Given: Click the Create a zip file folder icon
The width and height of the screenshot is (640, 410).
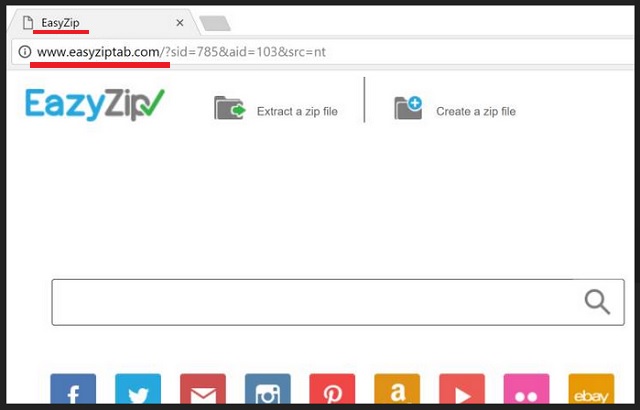Looking at the screenshot, I should [x=408, y=108].
